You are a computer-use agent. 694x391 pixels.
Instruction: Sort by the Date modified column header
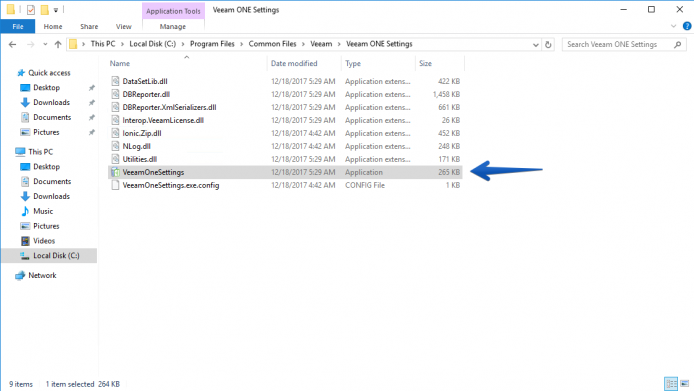click(x=294, y=63)
